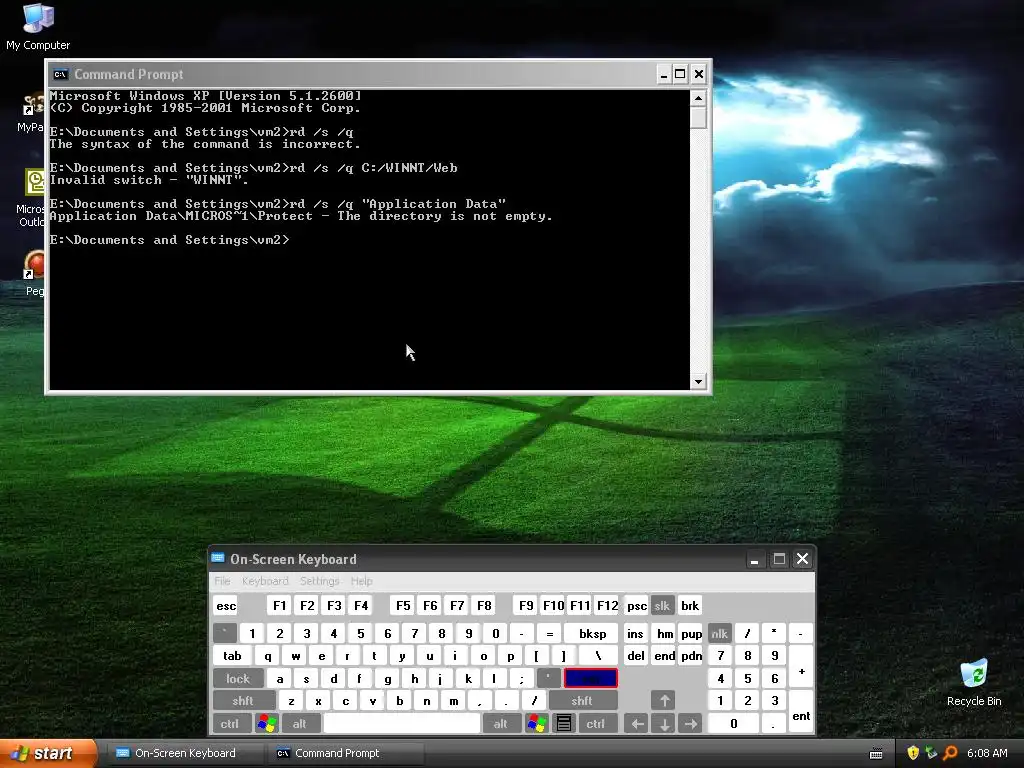Screen dimensions: 1024x768
Task: Tap the pup page up key
Action: click(692, 633)
